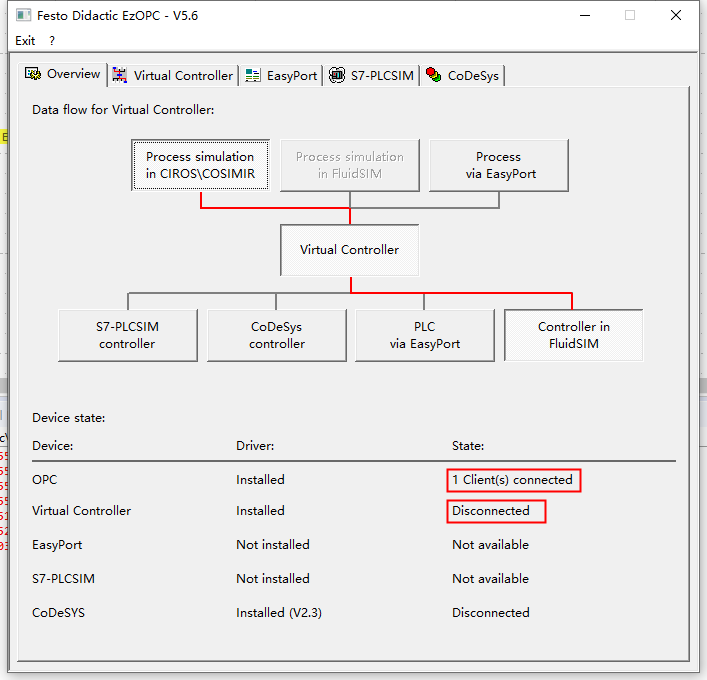Image resolution: width=707 pixels, height=680 pixels.
Task: Close the EzOPC window
Action: tap(675, 15)
